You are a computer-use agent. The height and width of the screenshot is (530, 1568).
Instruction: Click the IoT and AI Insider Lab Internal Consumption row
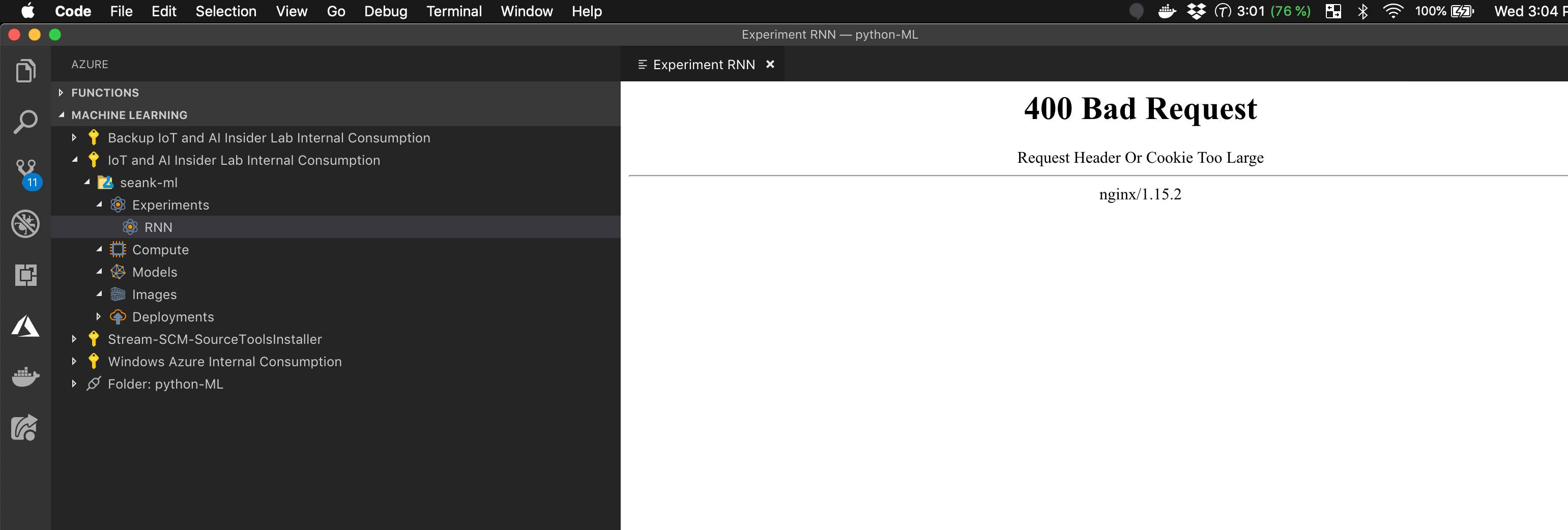335,160
